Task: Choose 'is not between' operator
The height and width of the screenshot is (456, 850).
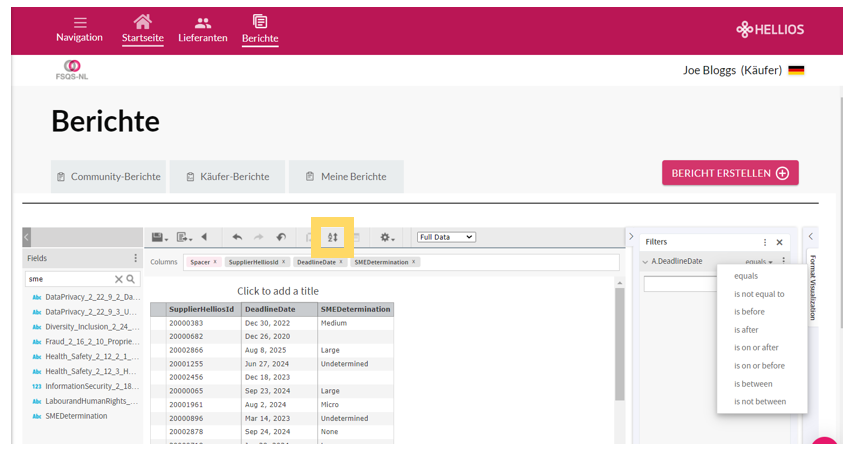Action: click(760, 402)
